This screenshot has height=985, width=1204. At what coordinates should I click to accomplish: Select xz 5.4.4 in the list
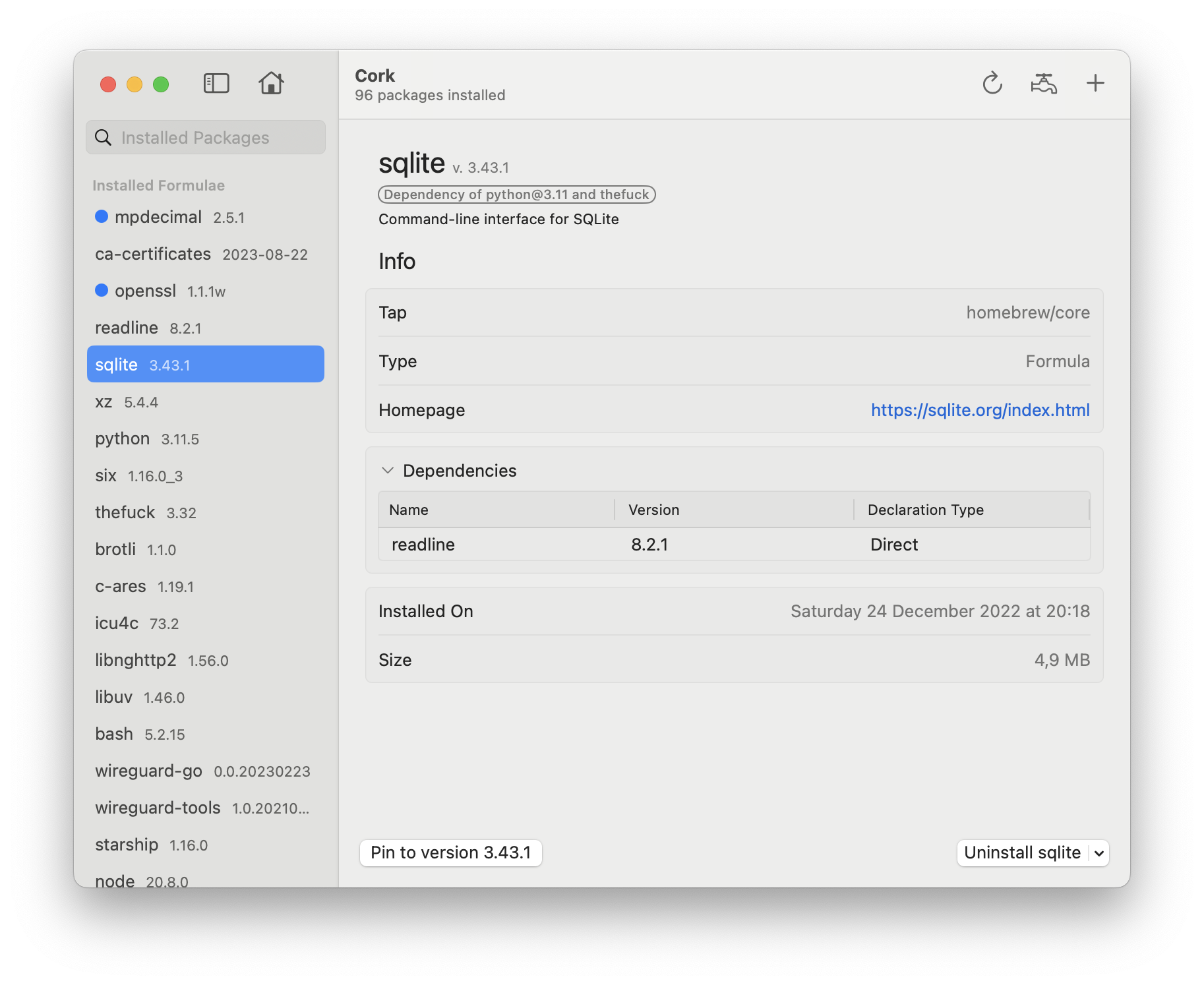tap(206, 402)
